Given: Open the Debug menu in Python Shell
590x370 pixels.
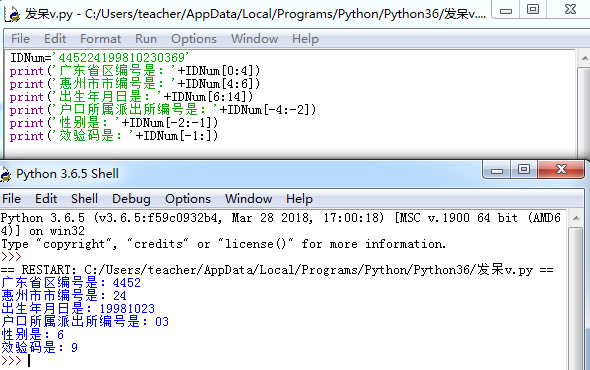Looking at the screenshot, I should [x=131, y=199].
